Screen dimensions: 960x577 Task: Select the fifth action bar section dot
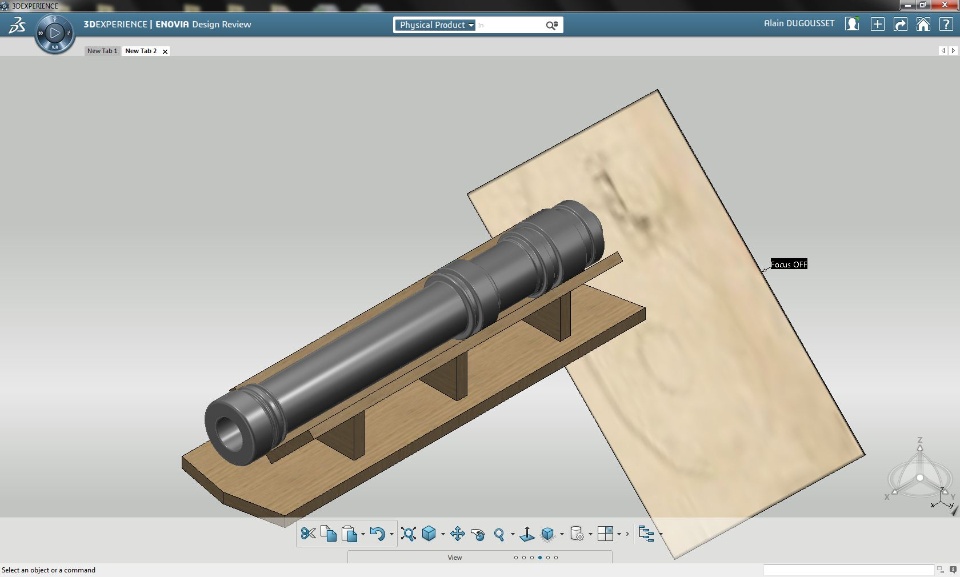[548, 557]
